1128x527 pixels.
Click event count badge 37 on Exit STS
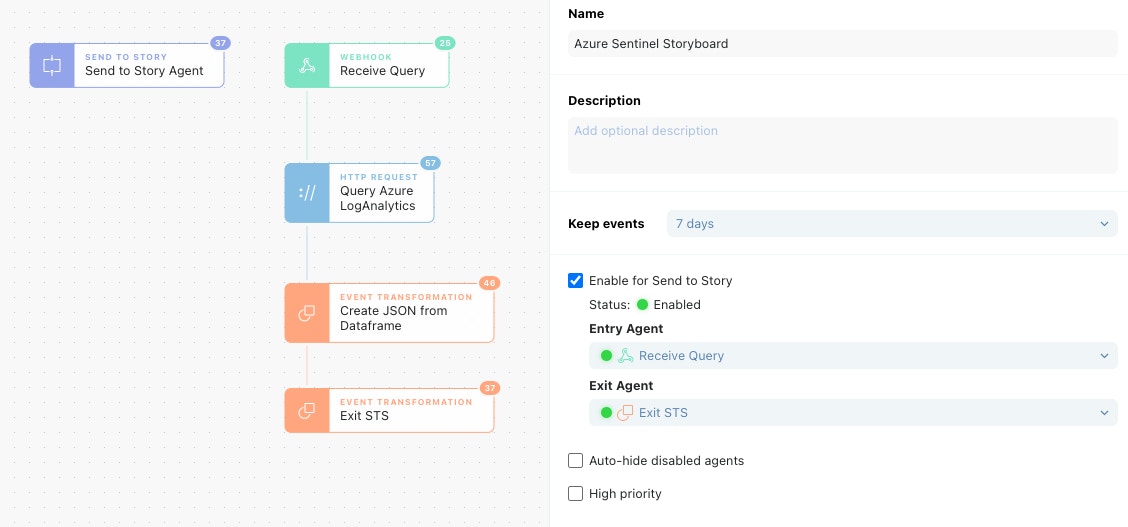pyautogui.click(x=489, y=388)
